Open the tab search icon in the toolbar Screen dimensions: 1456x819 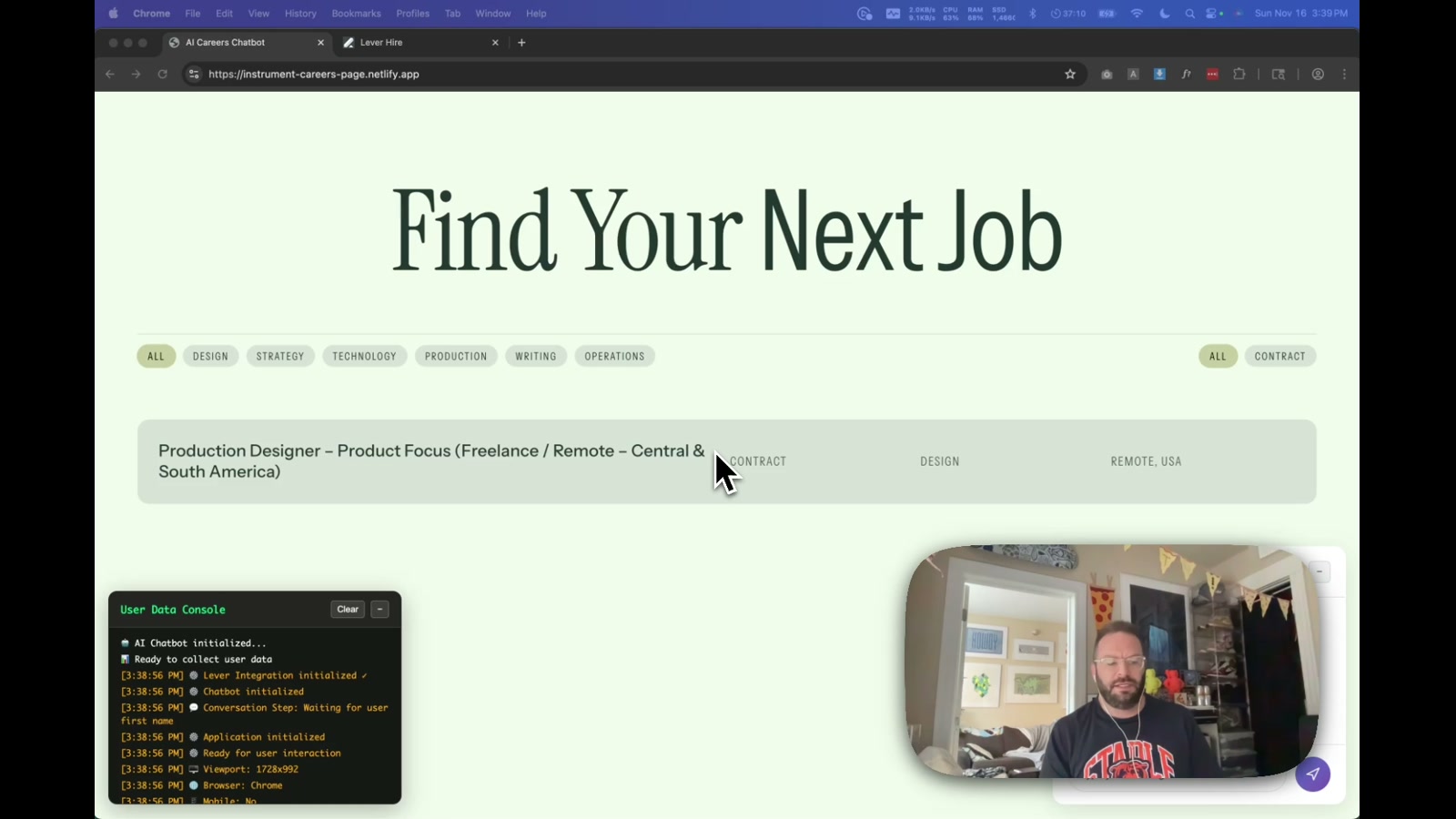point(1279,75)
